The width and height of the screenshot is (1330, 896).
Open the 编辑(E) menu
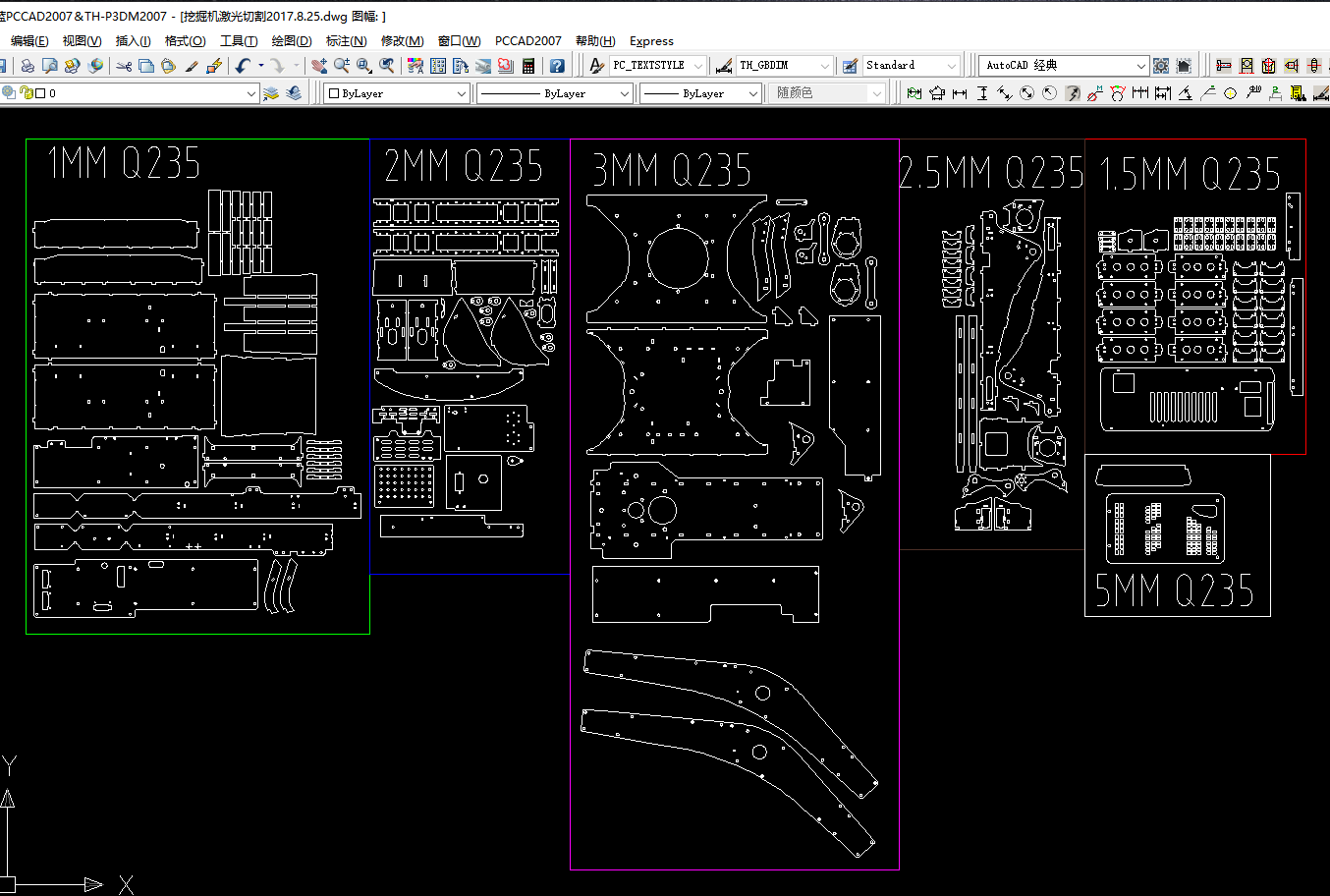click(x=29, y=41)
